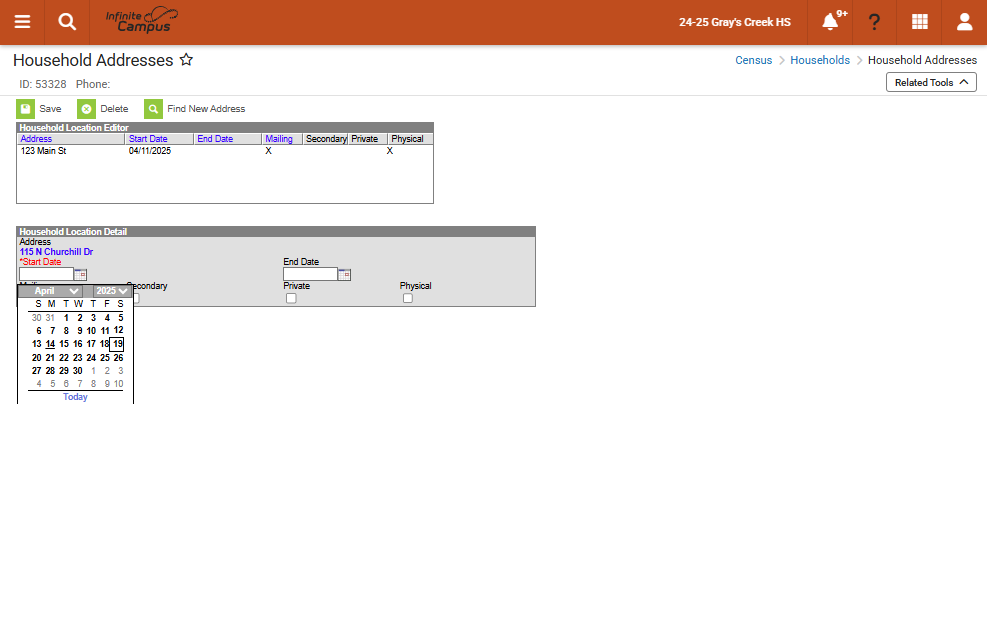Open the app switcher grid icon
The image size is (987, 641).
click(x=920, y=21)
